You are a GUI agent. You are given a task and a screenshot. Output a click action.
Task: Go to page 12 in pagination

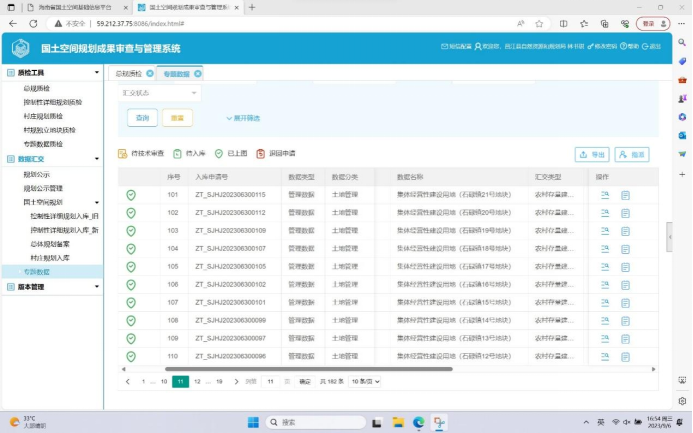[198, 381]
